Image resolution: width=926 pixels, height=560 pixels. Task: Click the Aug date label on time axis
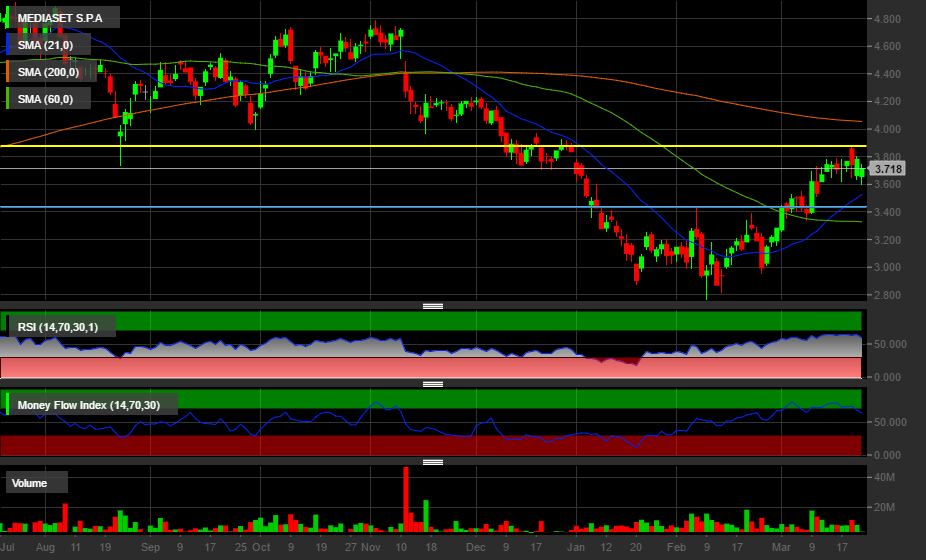click(x=45, y=547)
